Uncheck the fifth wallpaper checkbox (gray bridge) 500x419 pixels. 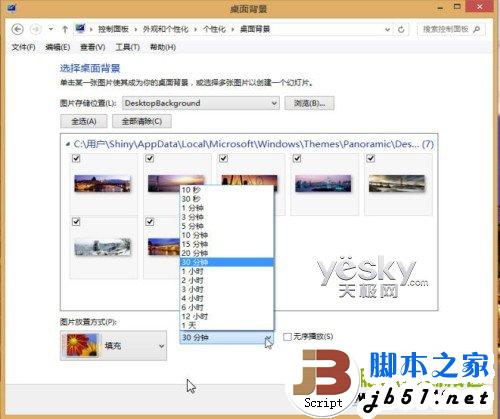tap(371, 158)
